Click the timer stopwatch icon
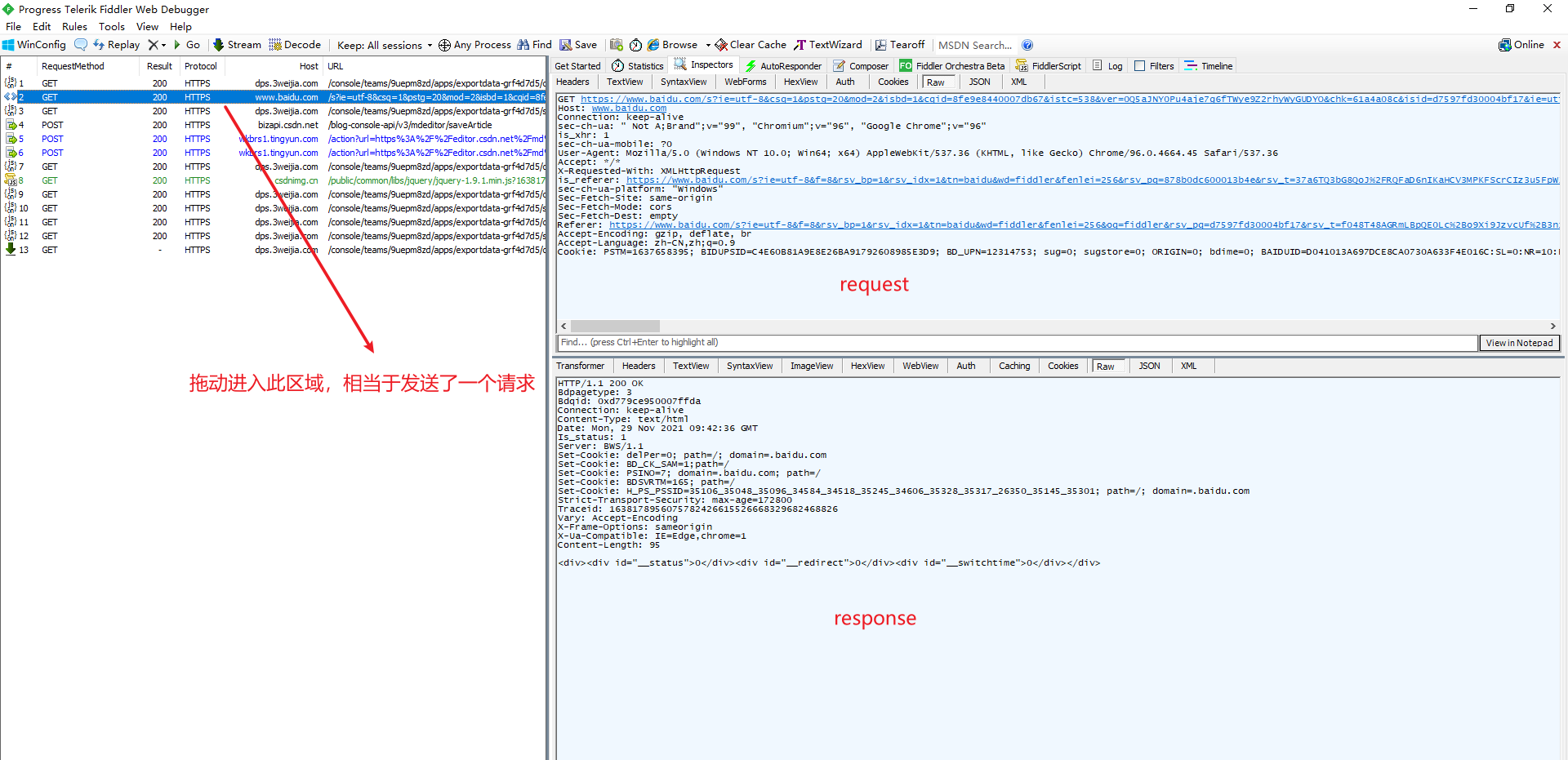This screenshot has width=1568, height=760. tap(635, 45)
